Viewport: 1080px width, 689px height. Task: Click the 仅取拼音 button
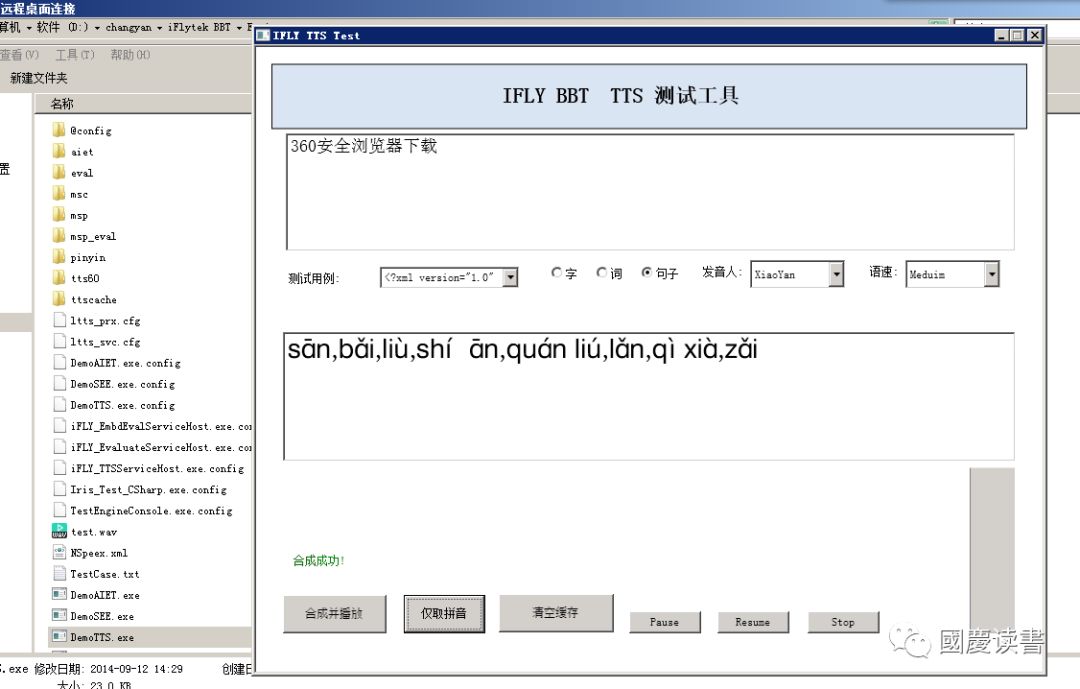(x=444, y=613)
